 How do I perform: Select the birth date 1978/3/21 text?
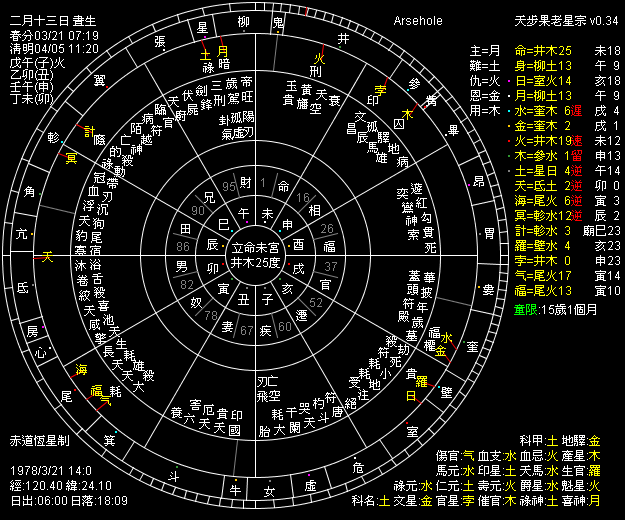[49, 469]
